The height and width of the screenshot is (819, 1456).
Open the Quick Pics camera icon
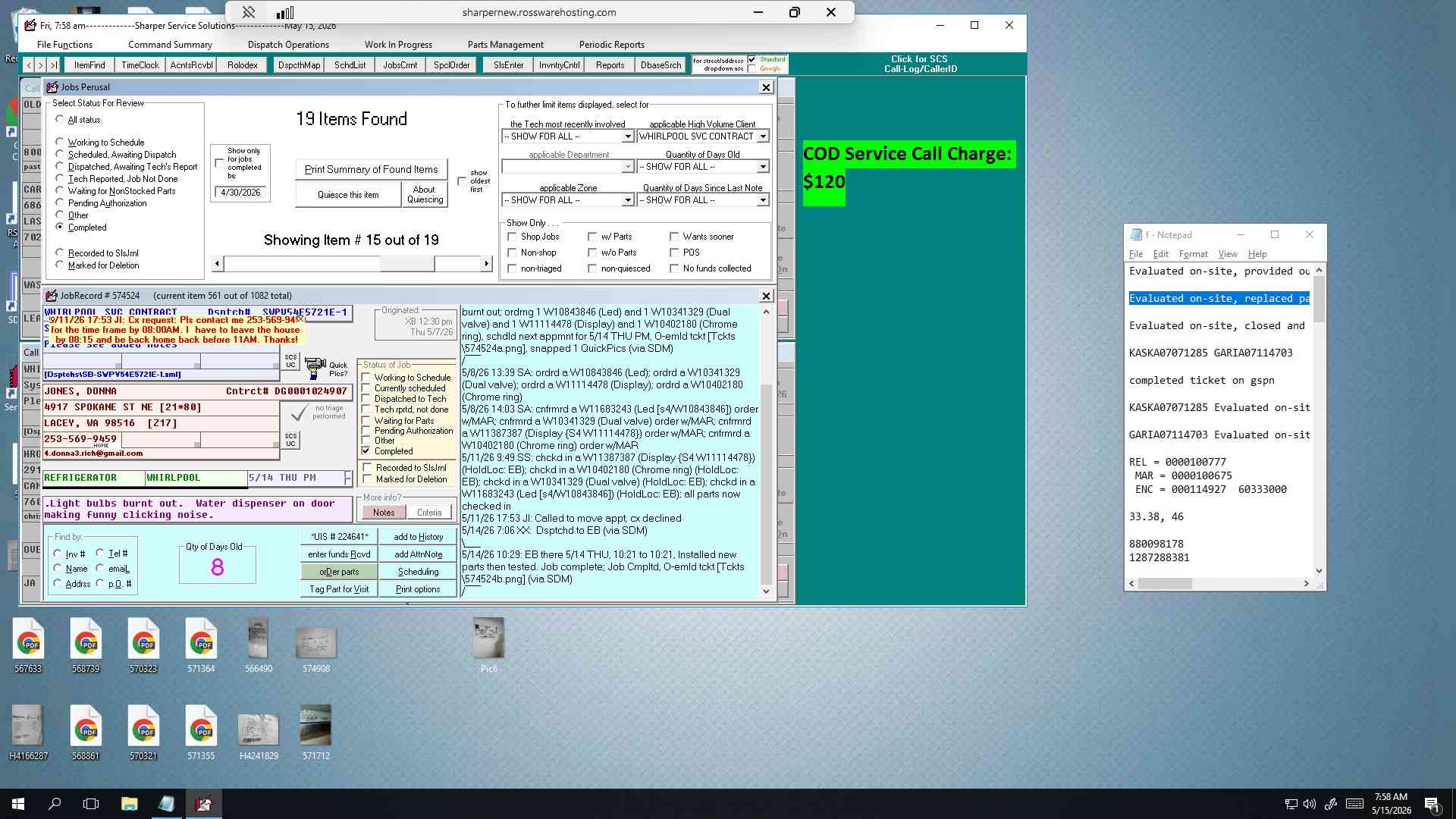pyautogui.click(x=315, y=369)
